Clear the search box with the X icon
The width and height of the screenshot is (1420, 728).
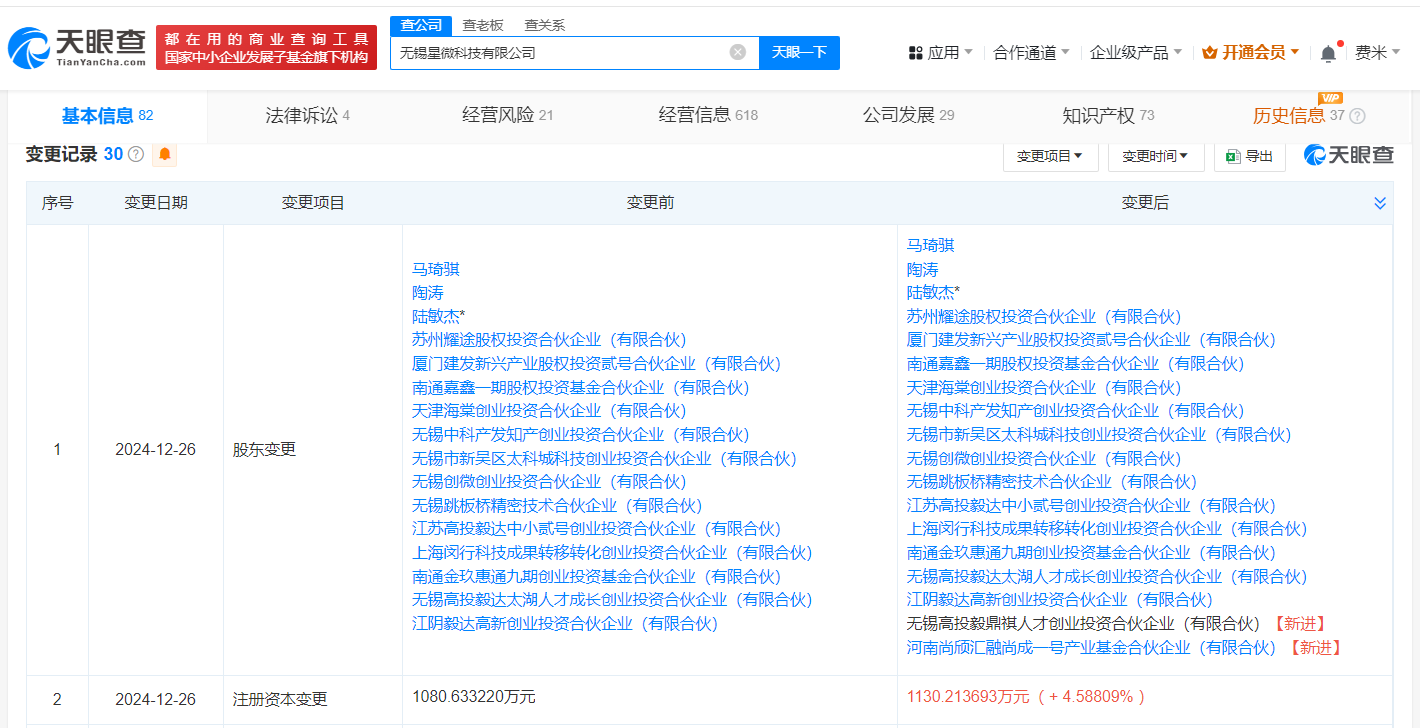[737, 52]
